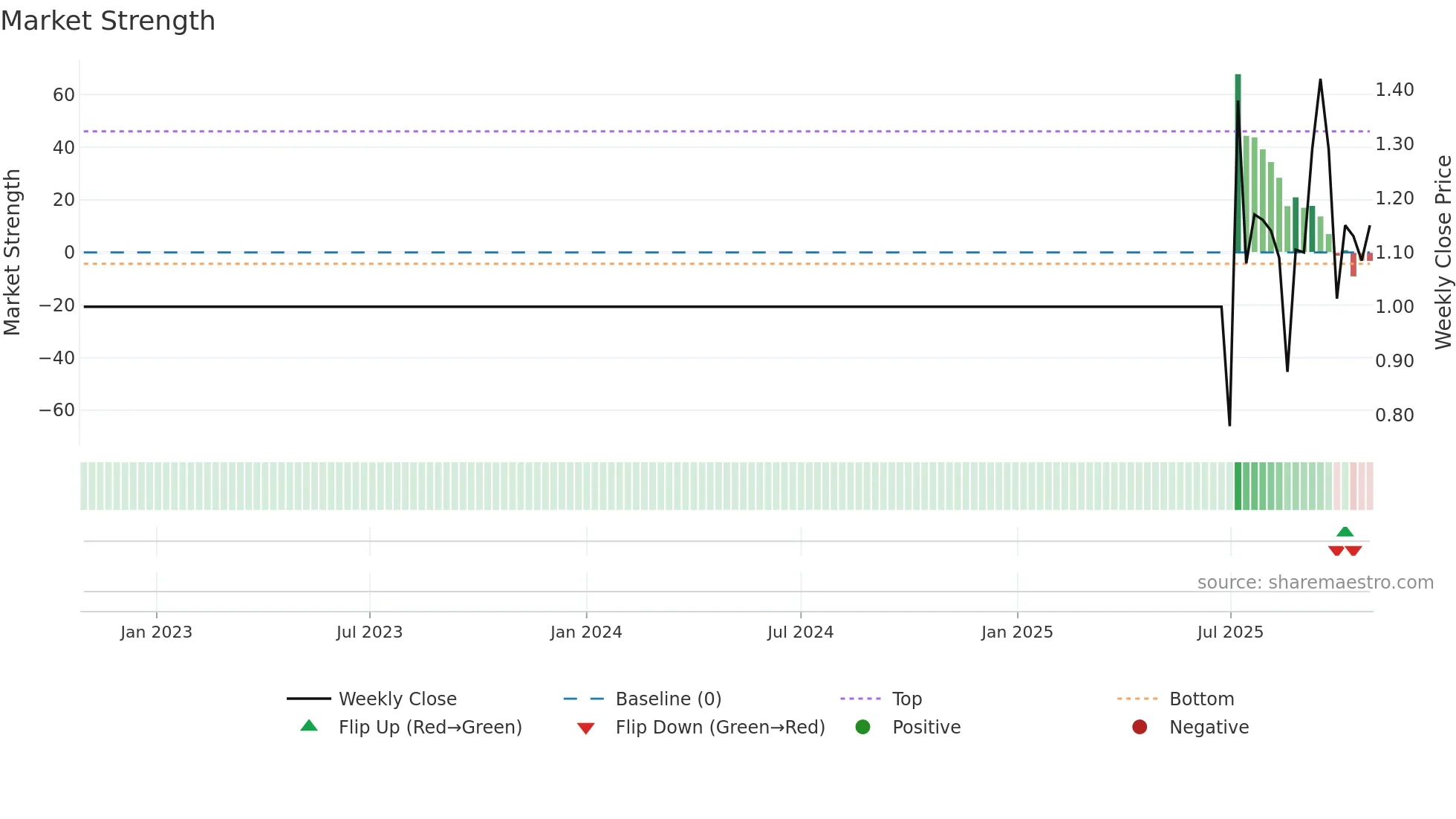Viewport: 1456px width, 819px height.
Task: Click the pink heat strip segment
Action: click(x=1353, y=486)
